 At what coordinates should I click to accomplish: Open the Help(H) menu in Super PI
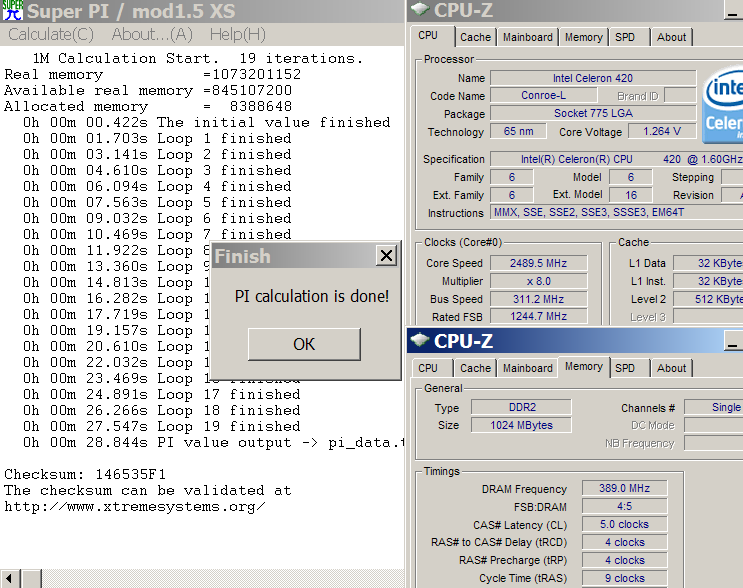(x=237, y=34)
